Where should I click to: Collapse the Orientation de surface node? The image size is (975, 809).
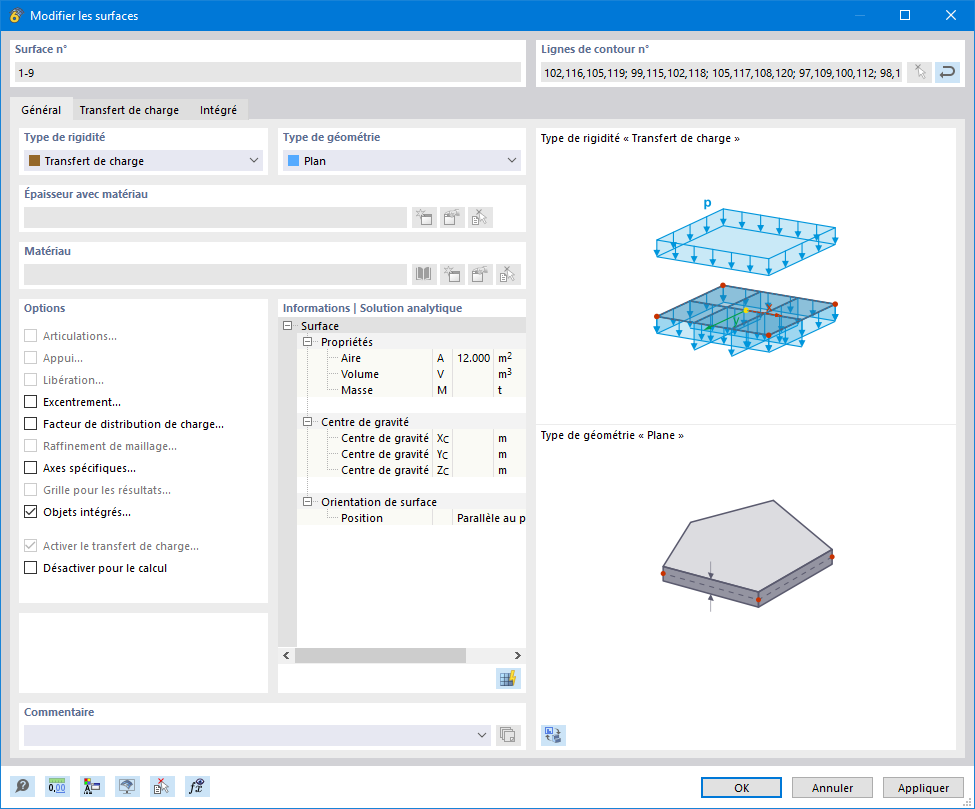(x=307, y=502)
